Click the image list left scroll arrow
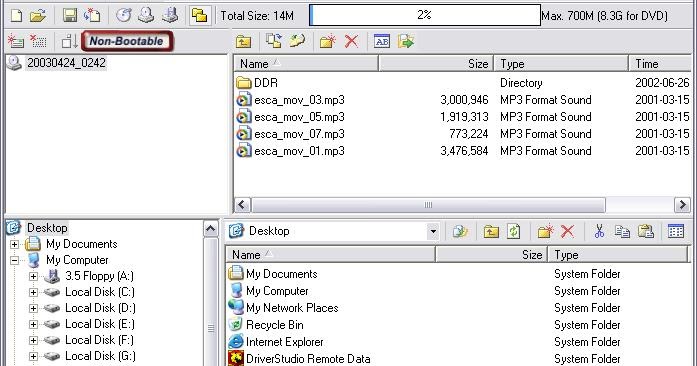 tap(242, 205)
